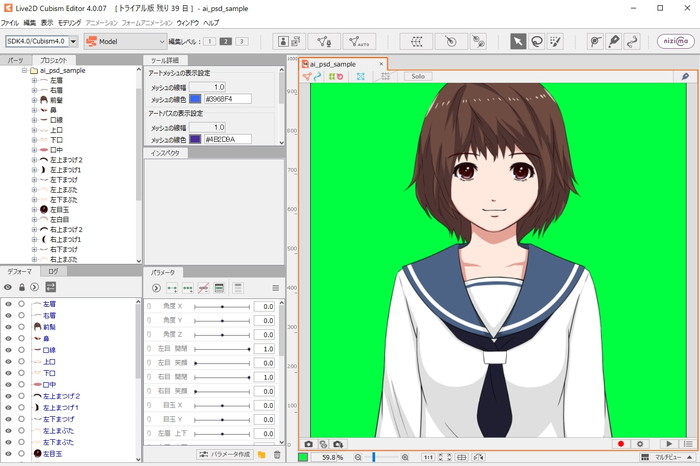Viewport: 700px width, 466px height.
Task: Close the ai_psd_sample canvas tab
Action: click(381, 64)
